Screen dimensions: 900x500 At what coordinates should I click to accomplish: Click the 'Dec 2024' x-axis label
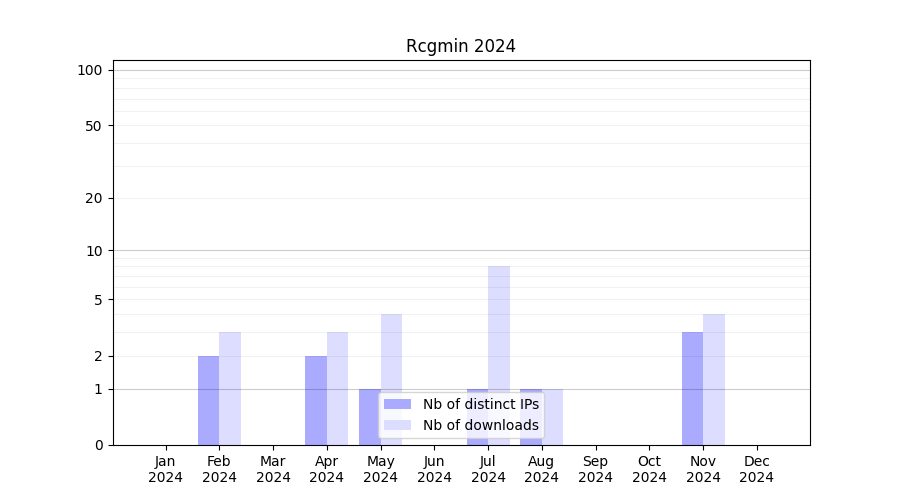[757, 469]
